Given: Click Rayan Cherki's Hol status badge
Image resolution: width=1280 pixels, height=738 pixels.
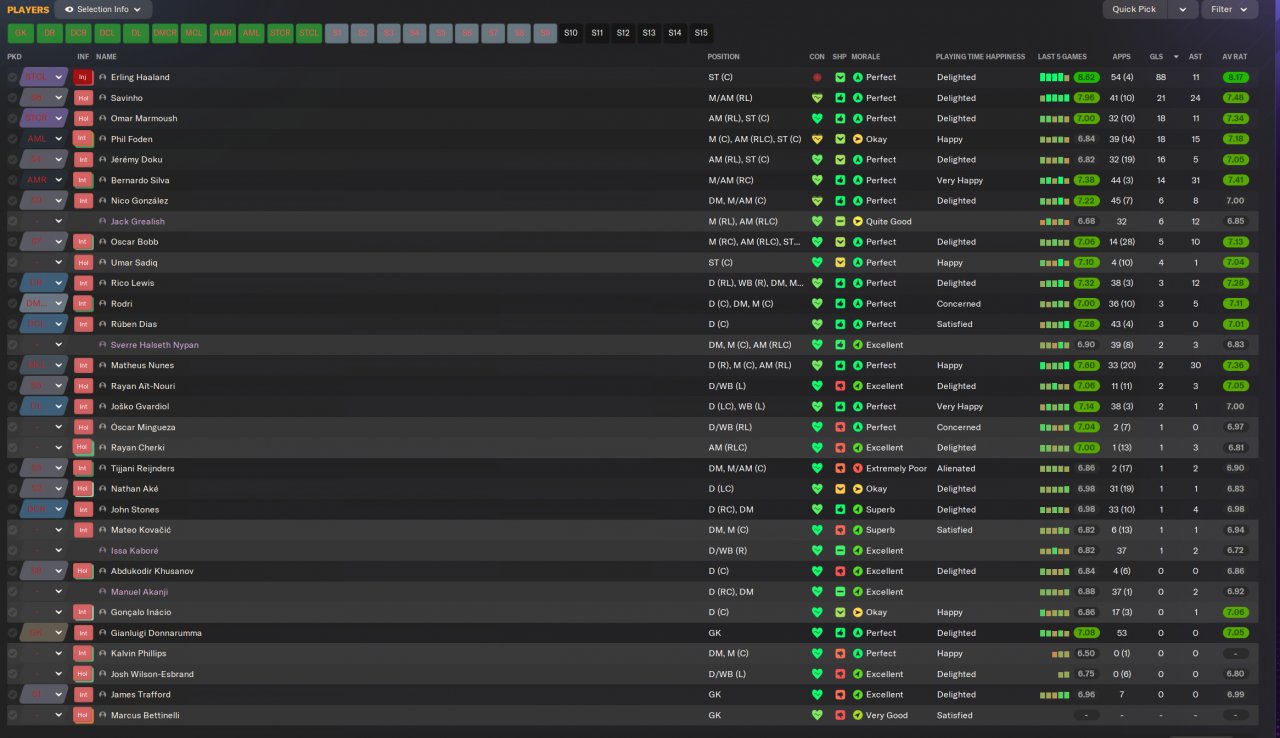Looking at the screenshot, I should click(x=83, y=447).
